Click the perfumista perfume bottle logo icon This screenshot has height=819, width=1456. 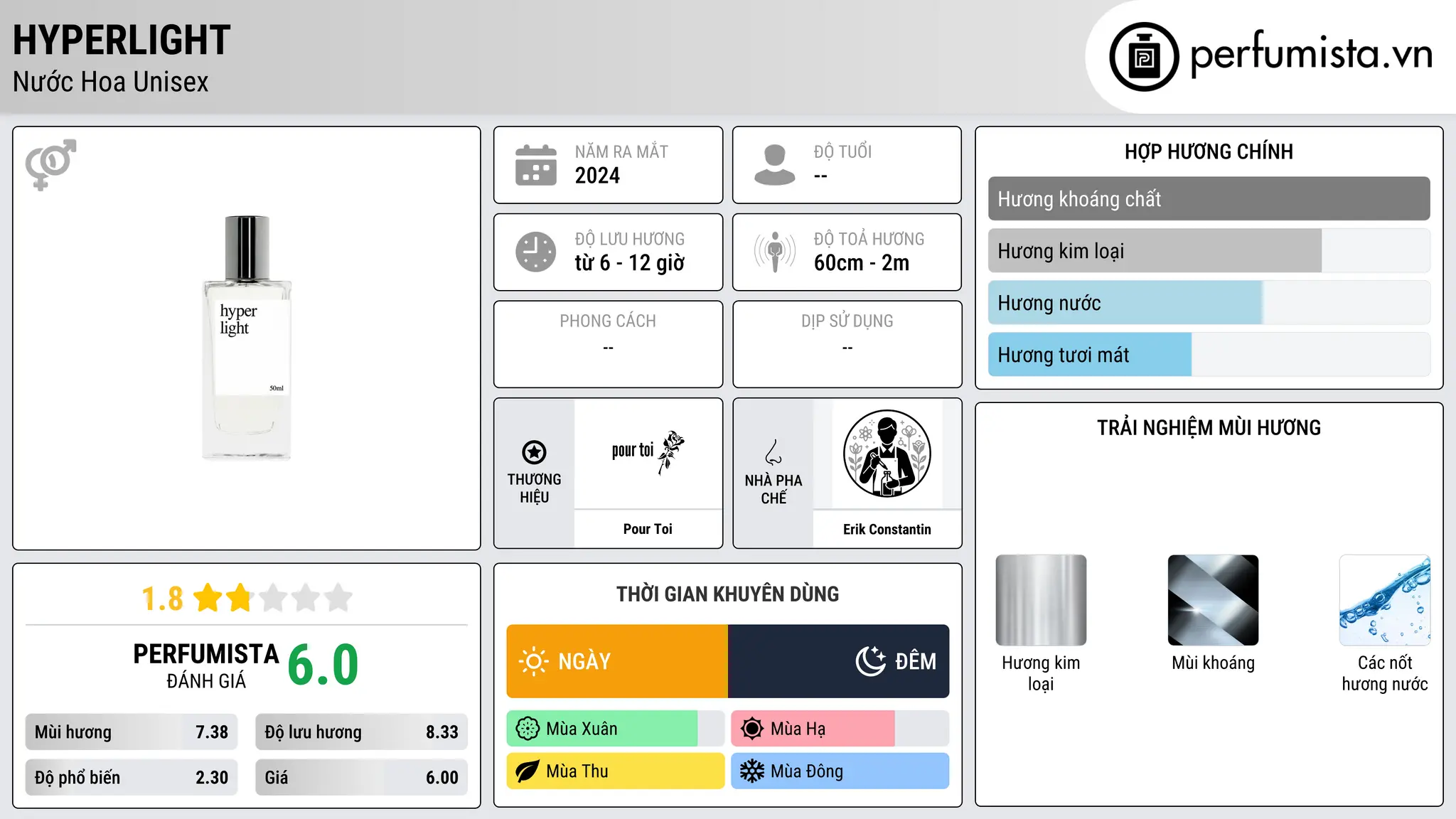[1144, 57]
